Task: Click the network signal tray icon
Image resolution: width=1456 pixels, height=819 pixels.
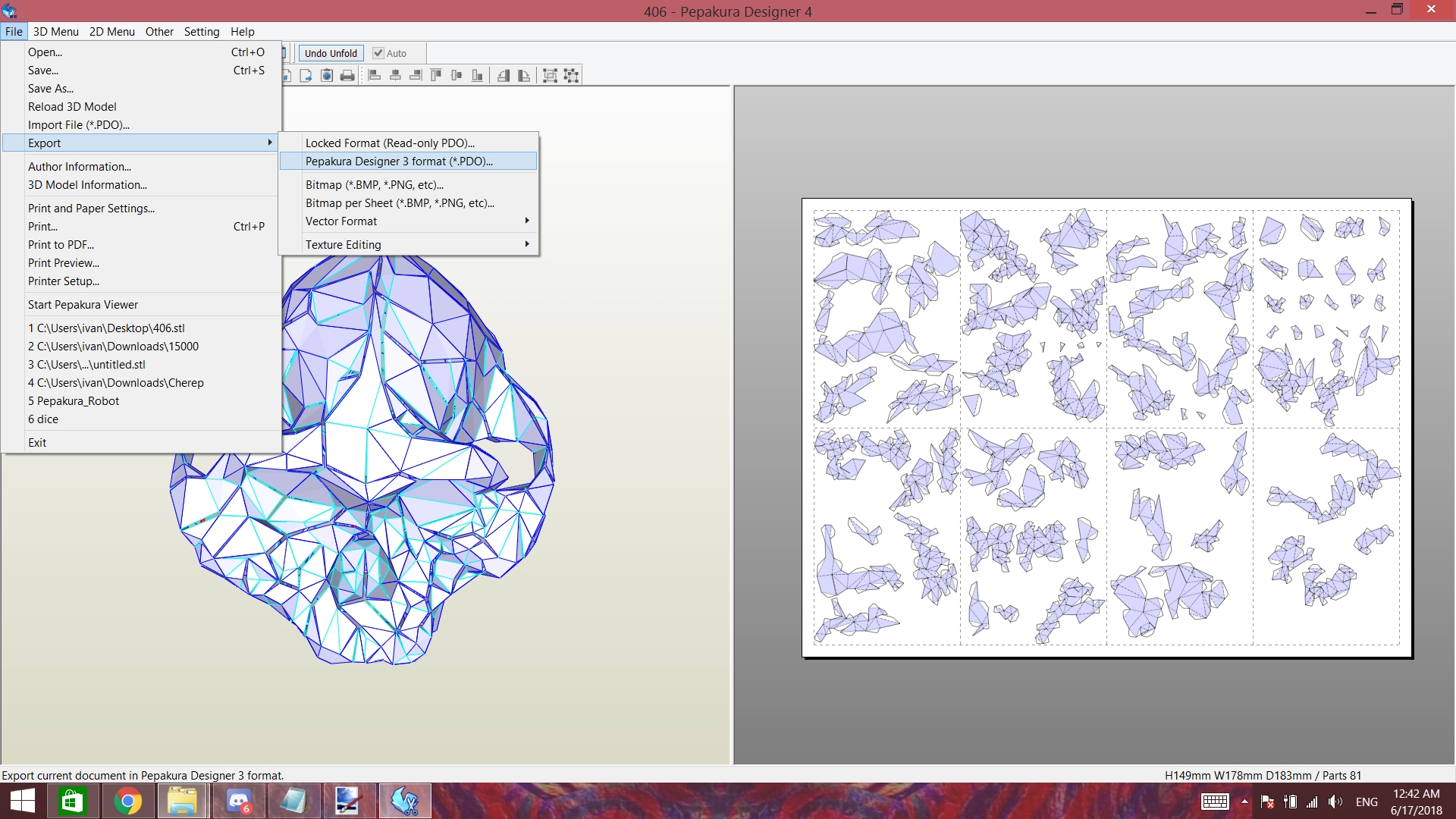Action: click(x=1312, y=802)
